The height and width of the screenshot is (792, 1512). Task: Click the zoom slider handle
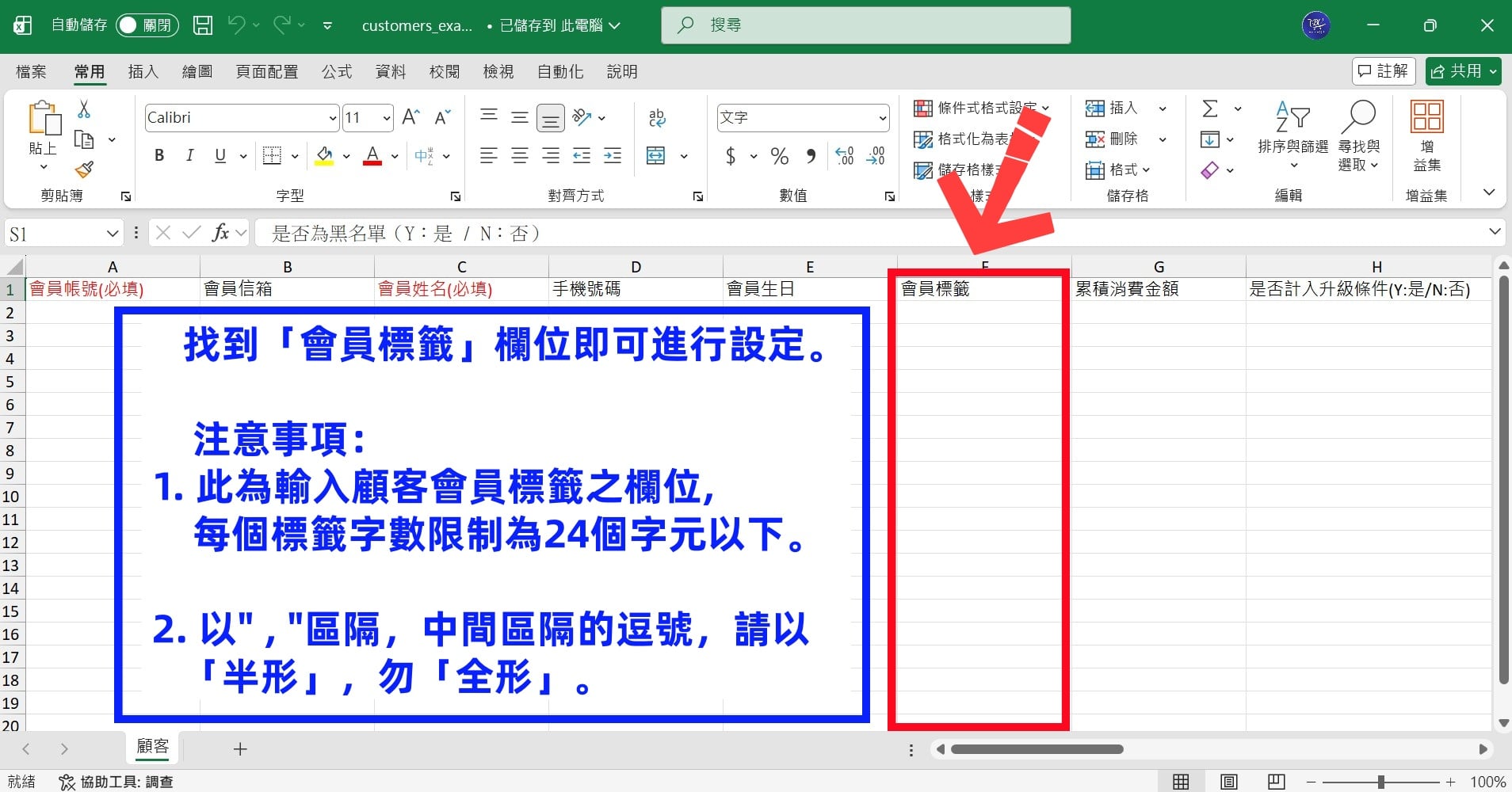(1381, 782)
